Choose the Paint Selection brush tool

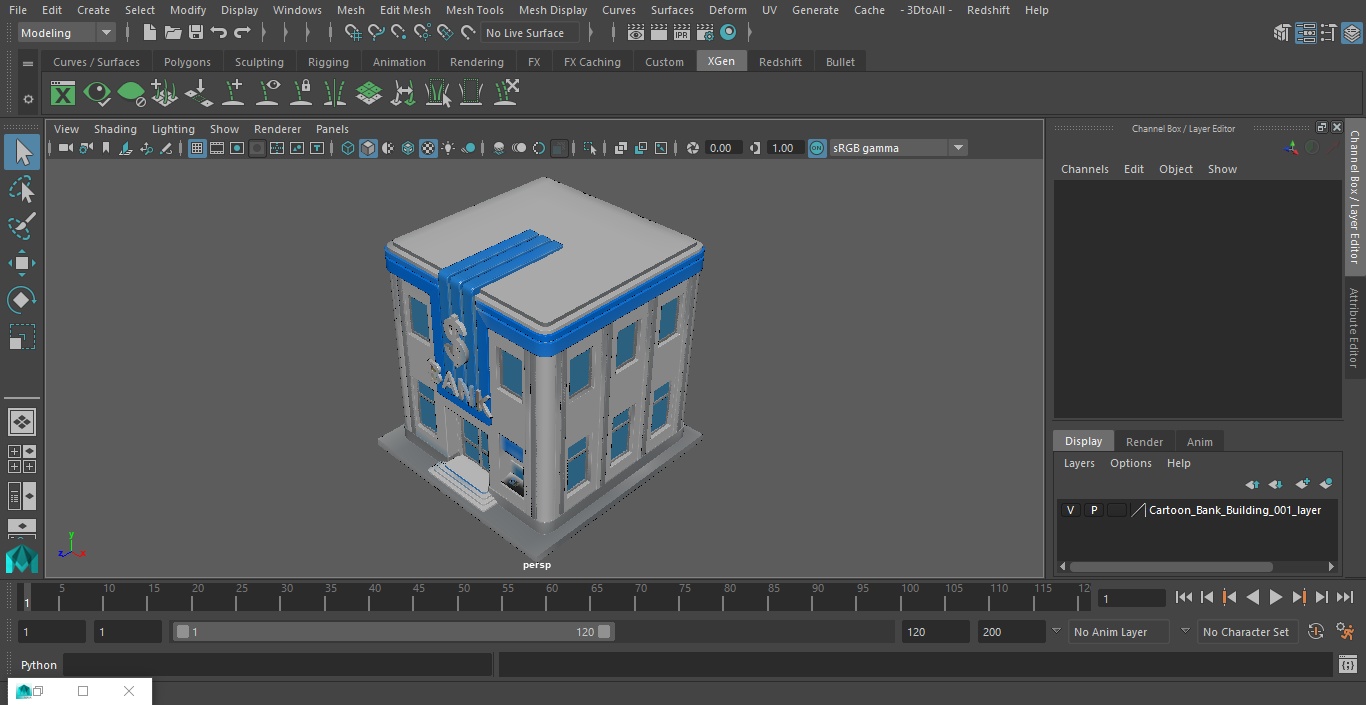tap(21, 226)
